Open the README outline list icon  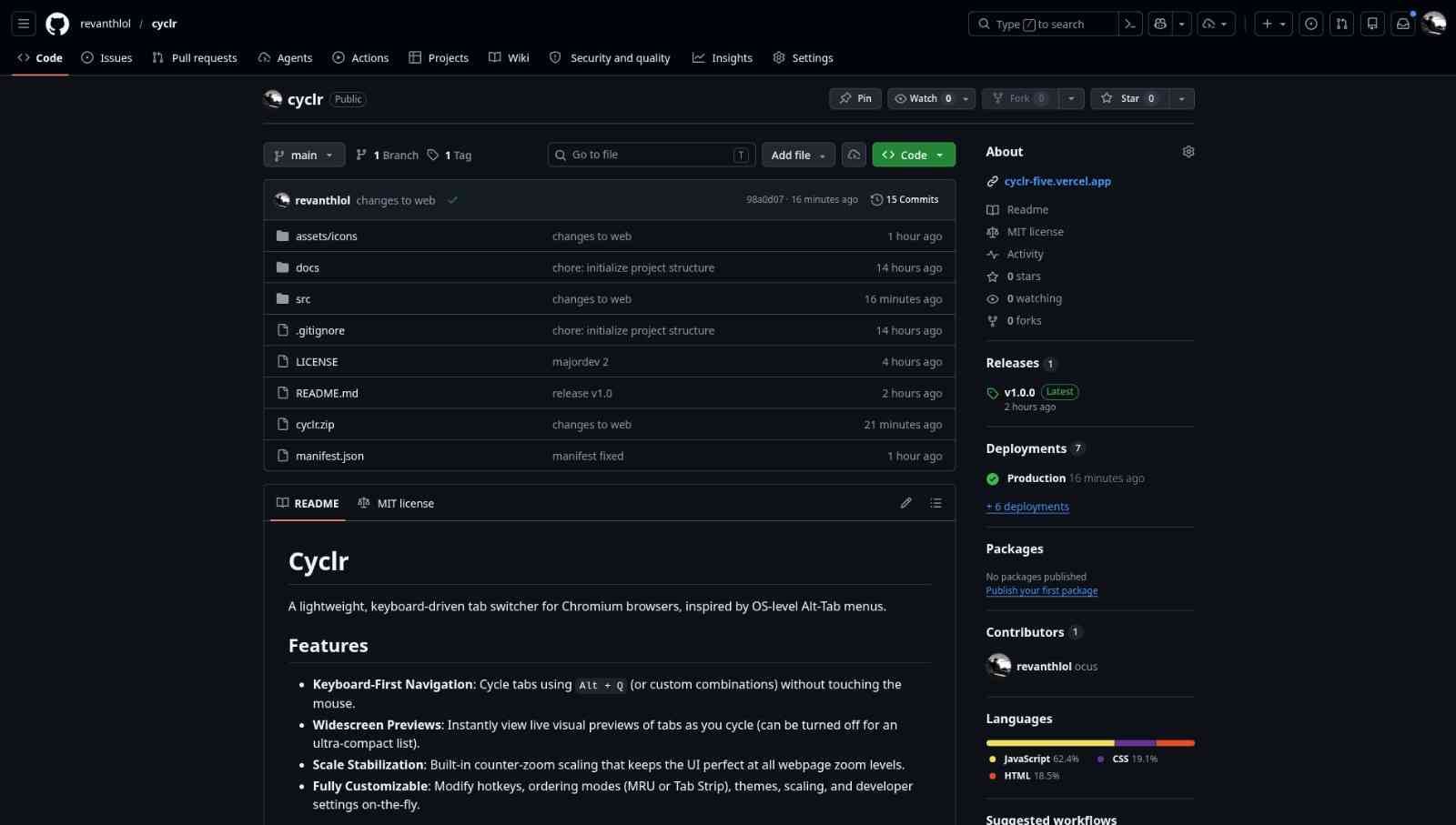click(935, 503)
